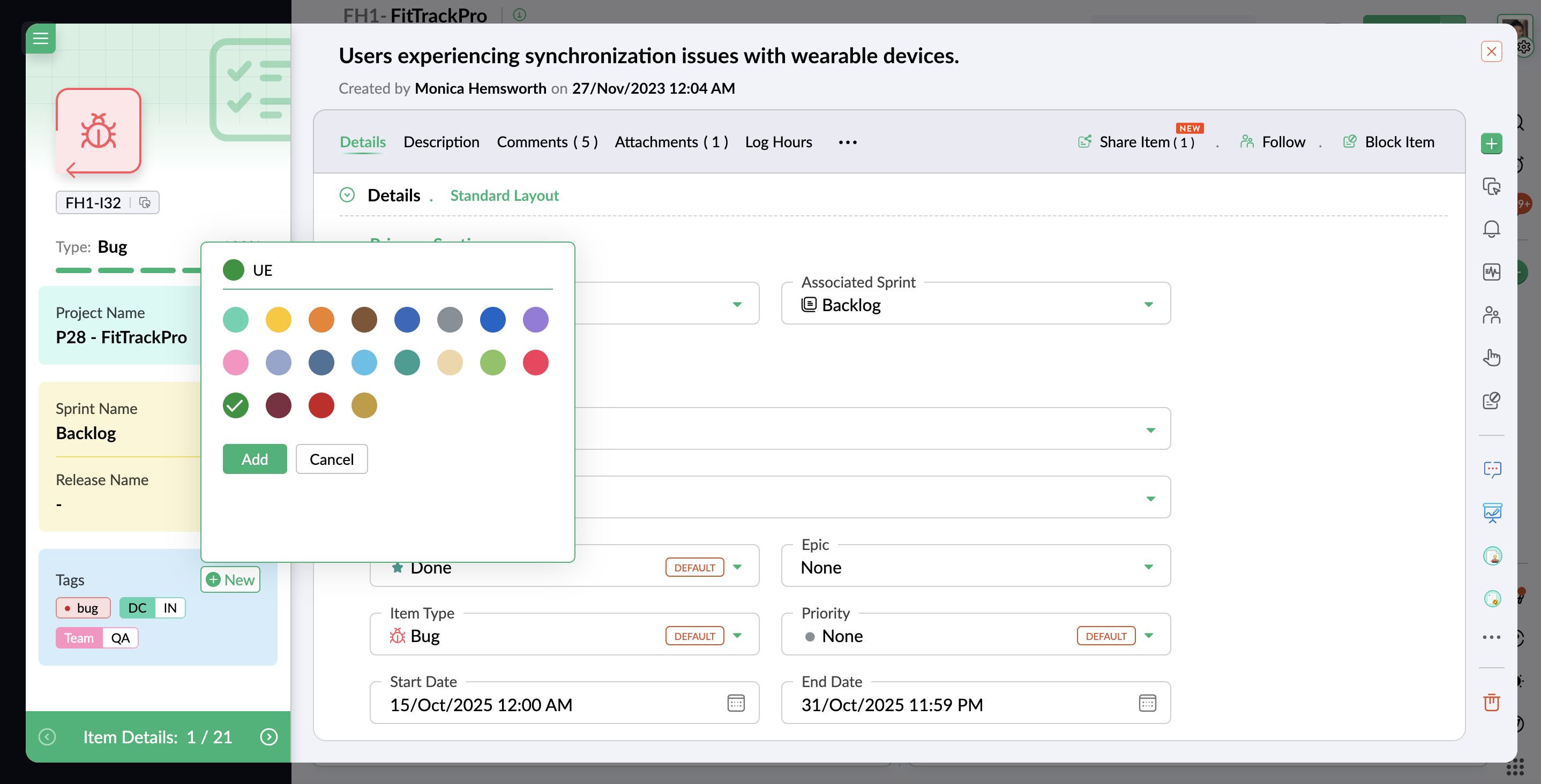The height and width of the screenshot is (784, 1541).
Task: Select the checked green color swatch
Action: click(x=236, y=405)
